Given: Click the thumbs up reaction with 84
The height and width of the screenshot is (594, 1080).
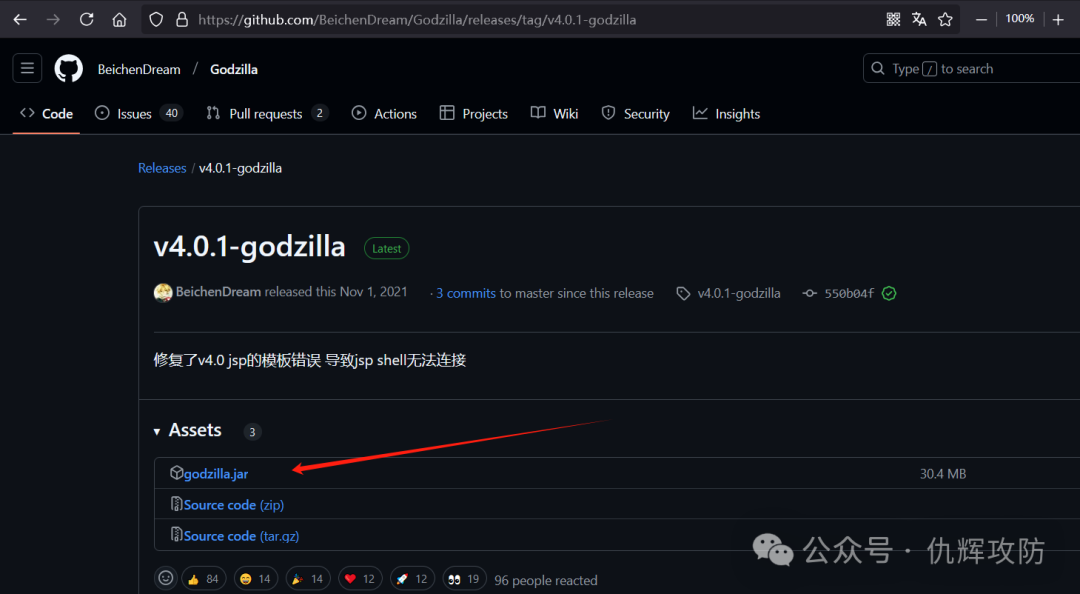Looking at the screenshot, I should point(204,579).
